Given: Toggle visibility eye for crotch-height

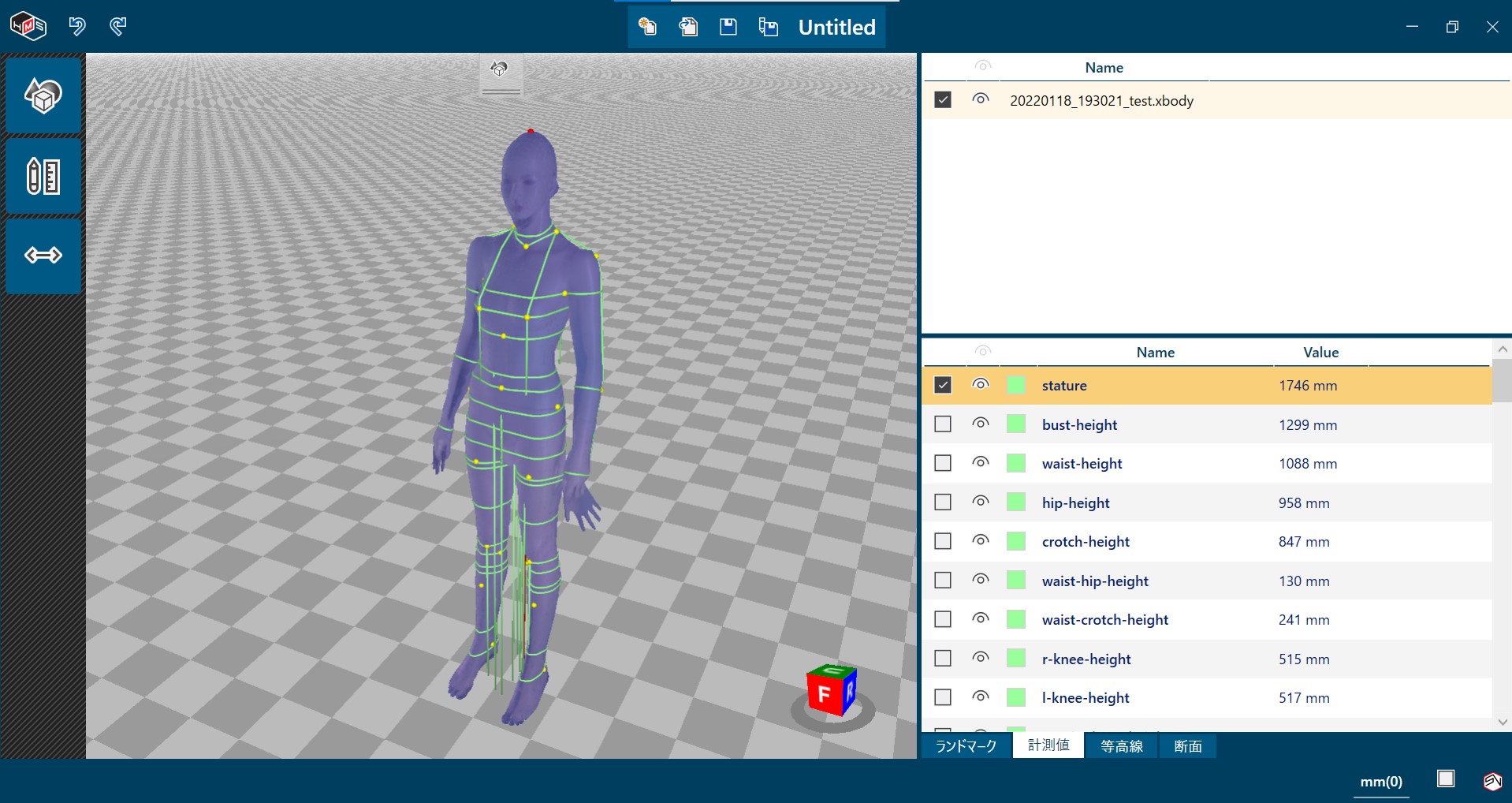Looking at the screenshot, I should pyautogui.click(x=981, y=540).
